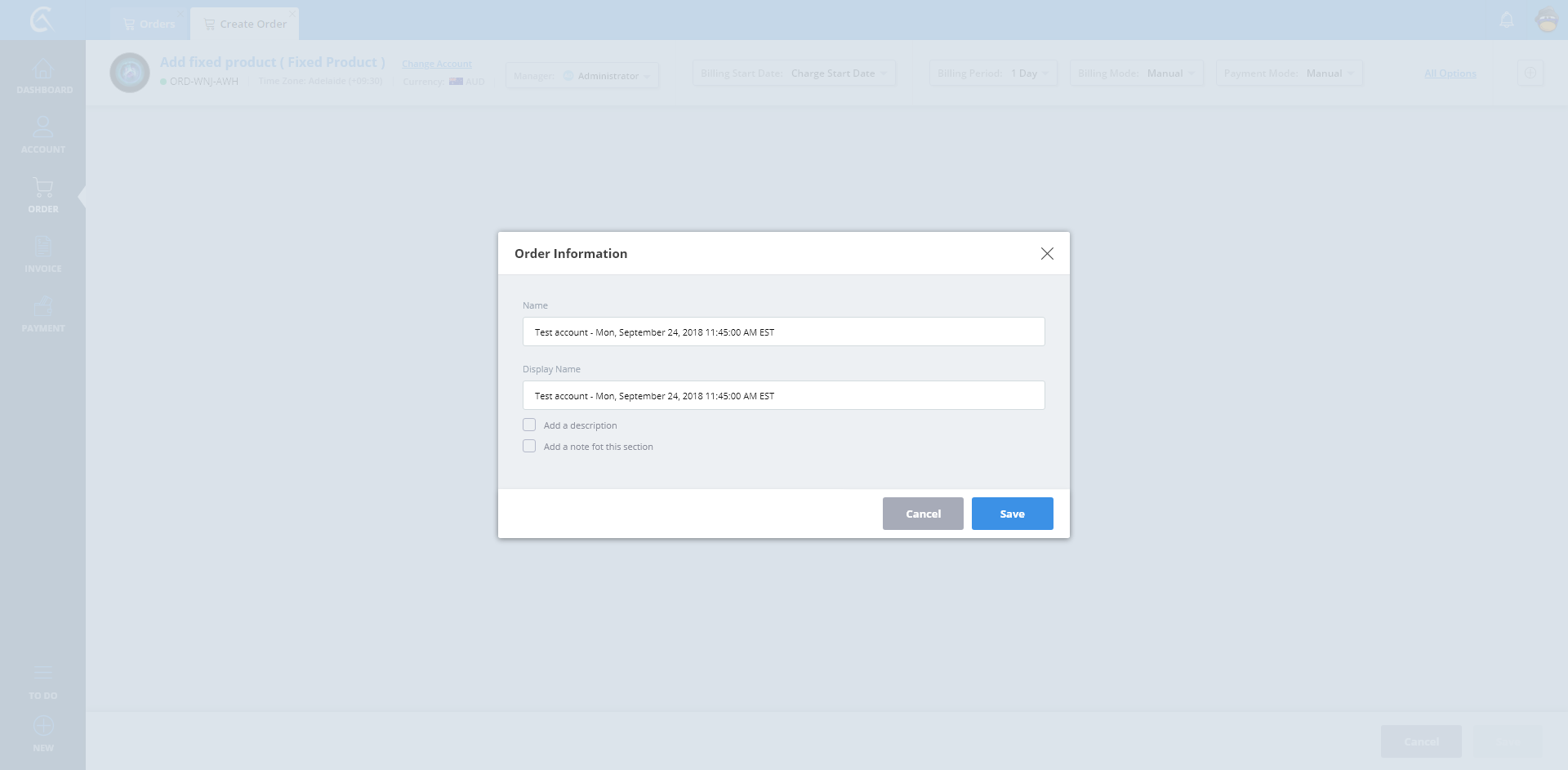Open the notifications bell icon
This screenshot has width=1568, height=770.
(x=1507, y=20)
